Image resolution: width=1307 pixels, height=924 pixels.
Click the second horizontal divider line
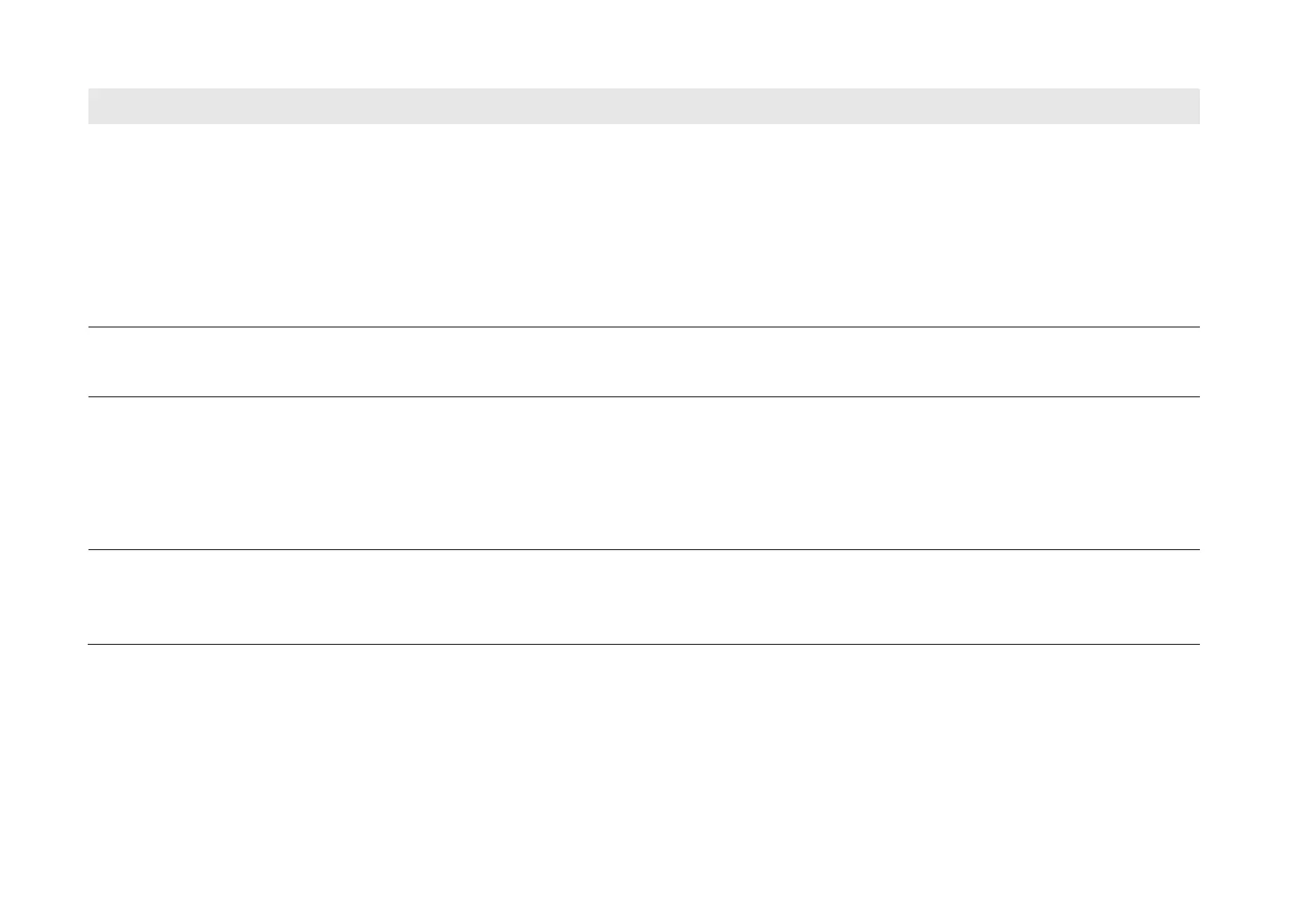pyautogui.click(x=643, y=397)
